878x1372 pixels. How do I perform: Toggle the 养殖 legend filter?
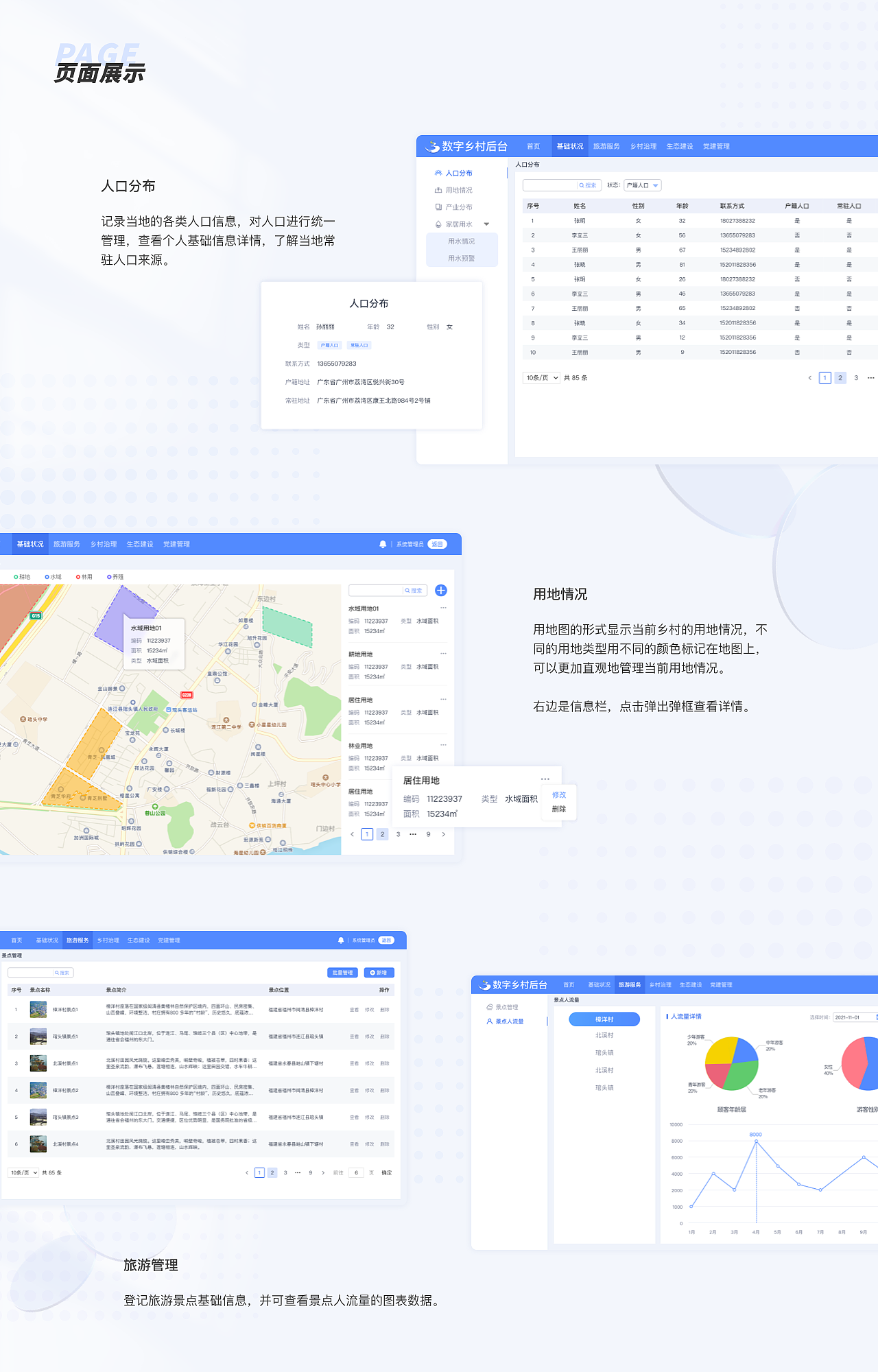coord(115,577)
